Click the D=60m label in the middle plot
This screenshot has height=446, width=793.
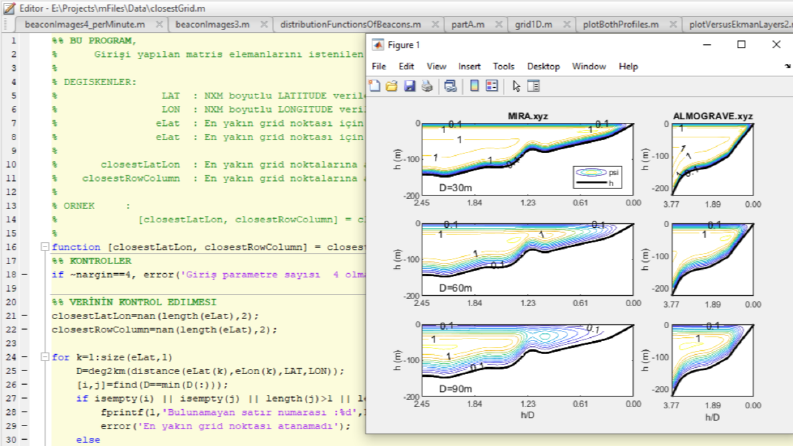pyautogui.click(x=455, y=288)
